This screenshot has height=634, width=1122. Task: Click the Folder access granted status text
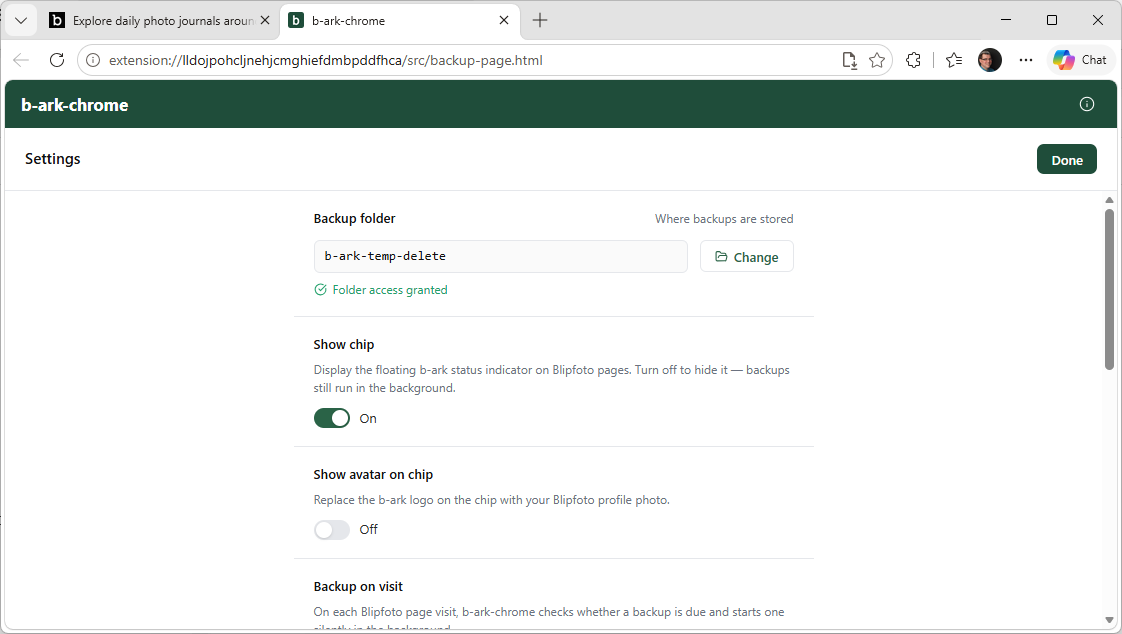(x=389, y=290)
